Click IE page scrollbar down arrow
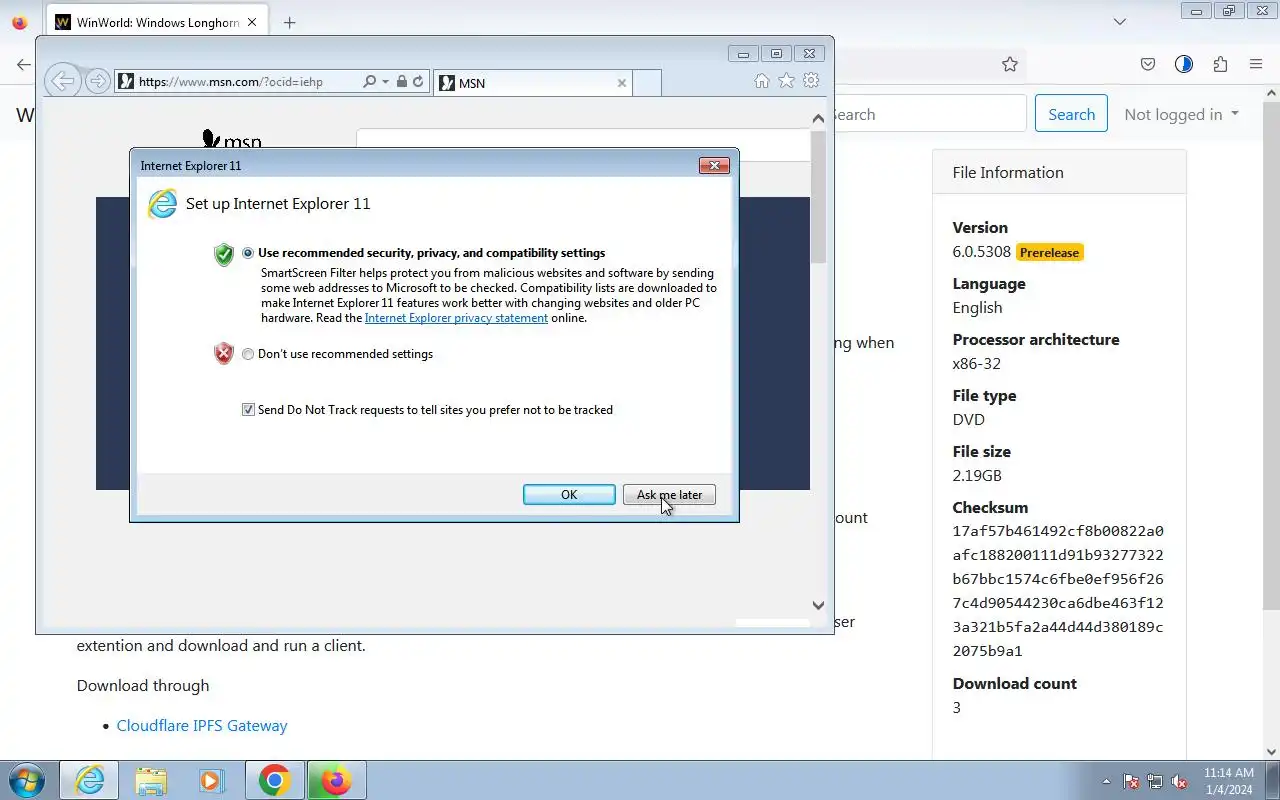The height and width of the screenshot is (800, 1280). pyautogui.click(x=818, y=605)
